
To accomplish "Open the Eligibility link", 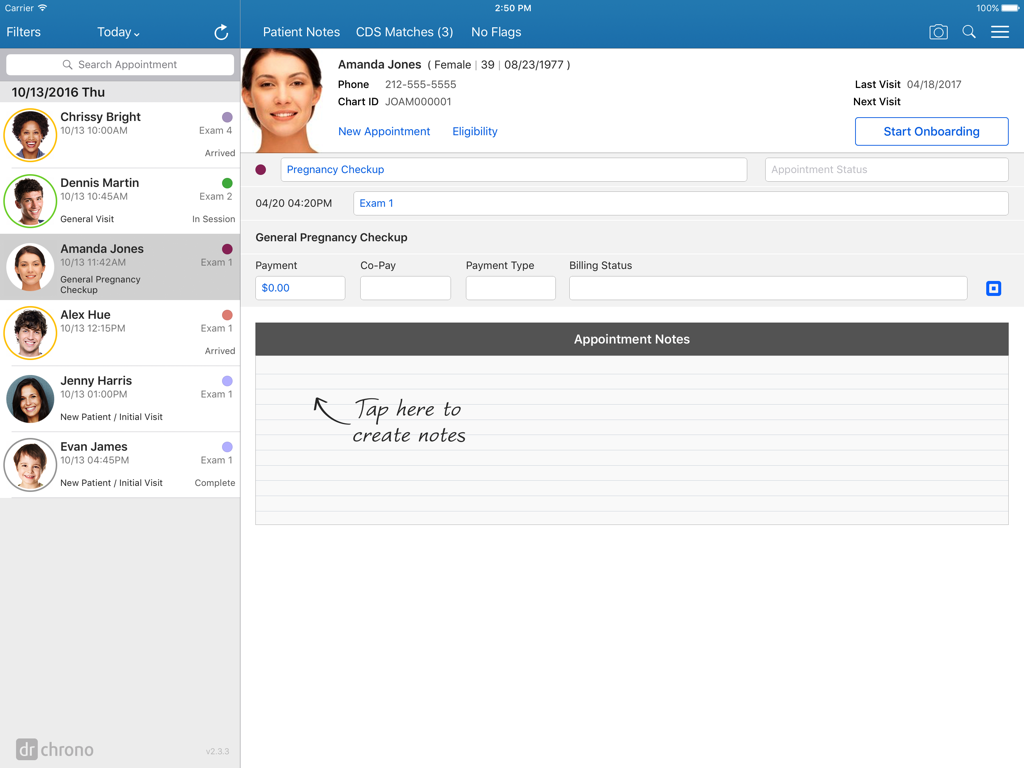I will pos(474,131).
